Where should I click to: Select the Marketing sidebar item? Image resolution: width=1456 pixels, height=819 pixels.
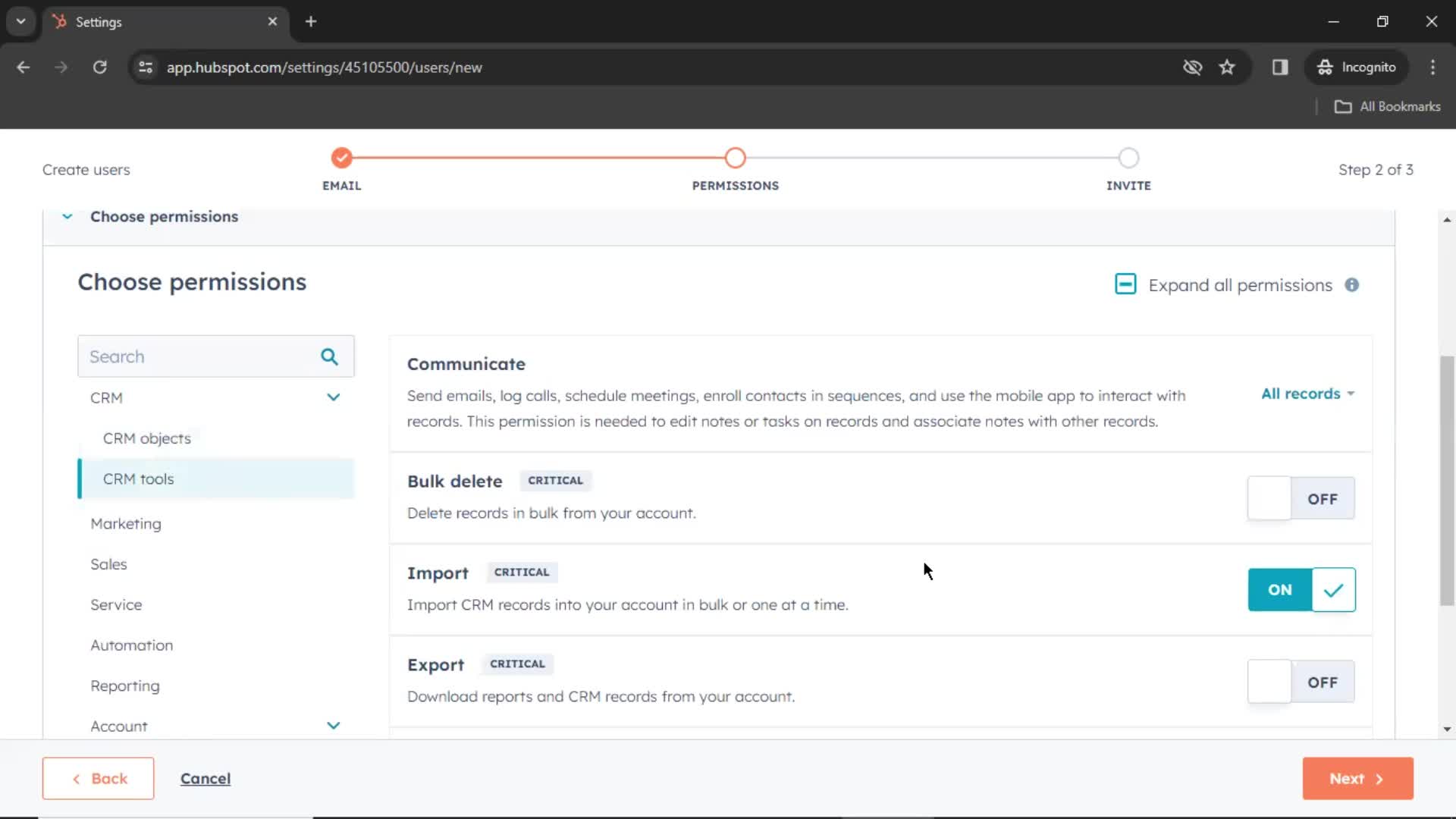point(126,522)
